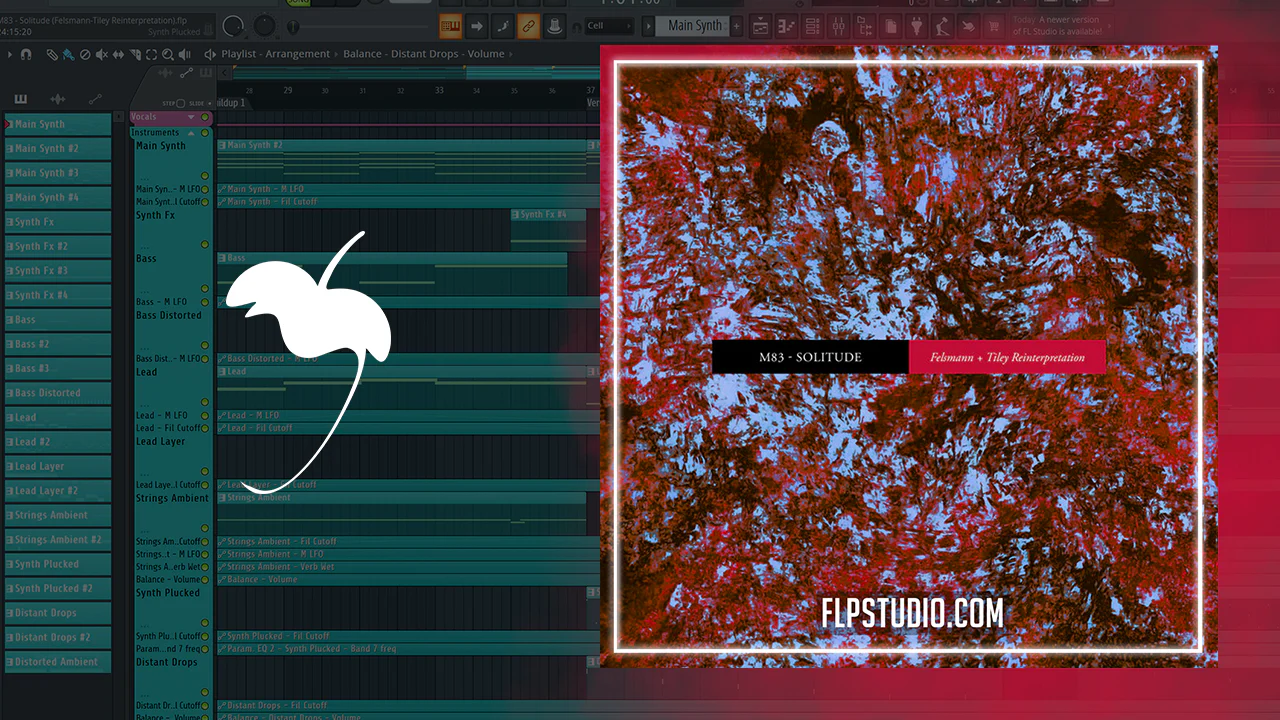Viewport: 1280px width, 720px height.
Task: Mute the Vocals track group
Action: coord(205,117)
